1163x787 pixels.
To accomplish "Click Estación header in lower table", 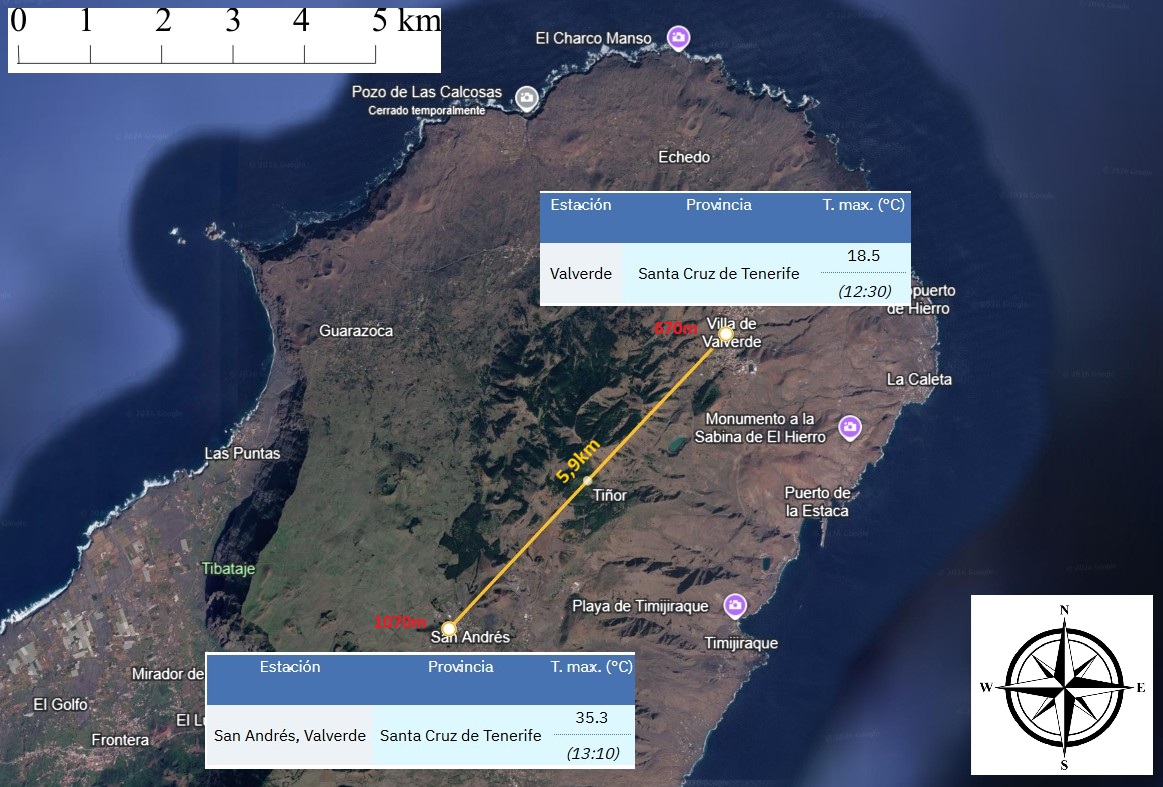I will coord(290,667).
